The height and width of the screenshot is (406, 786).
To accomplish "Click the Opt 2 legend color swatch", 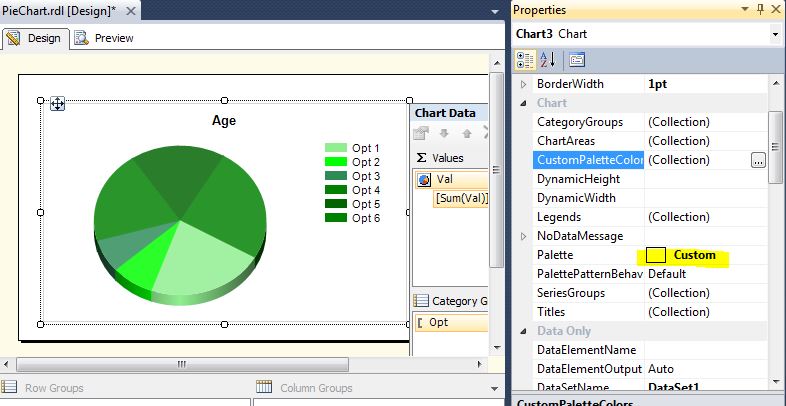I will point(336,162).
